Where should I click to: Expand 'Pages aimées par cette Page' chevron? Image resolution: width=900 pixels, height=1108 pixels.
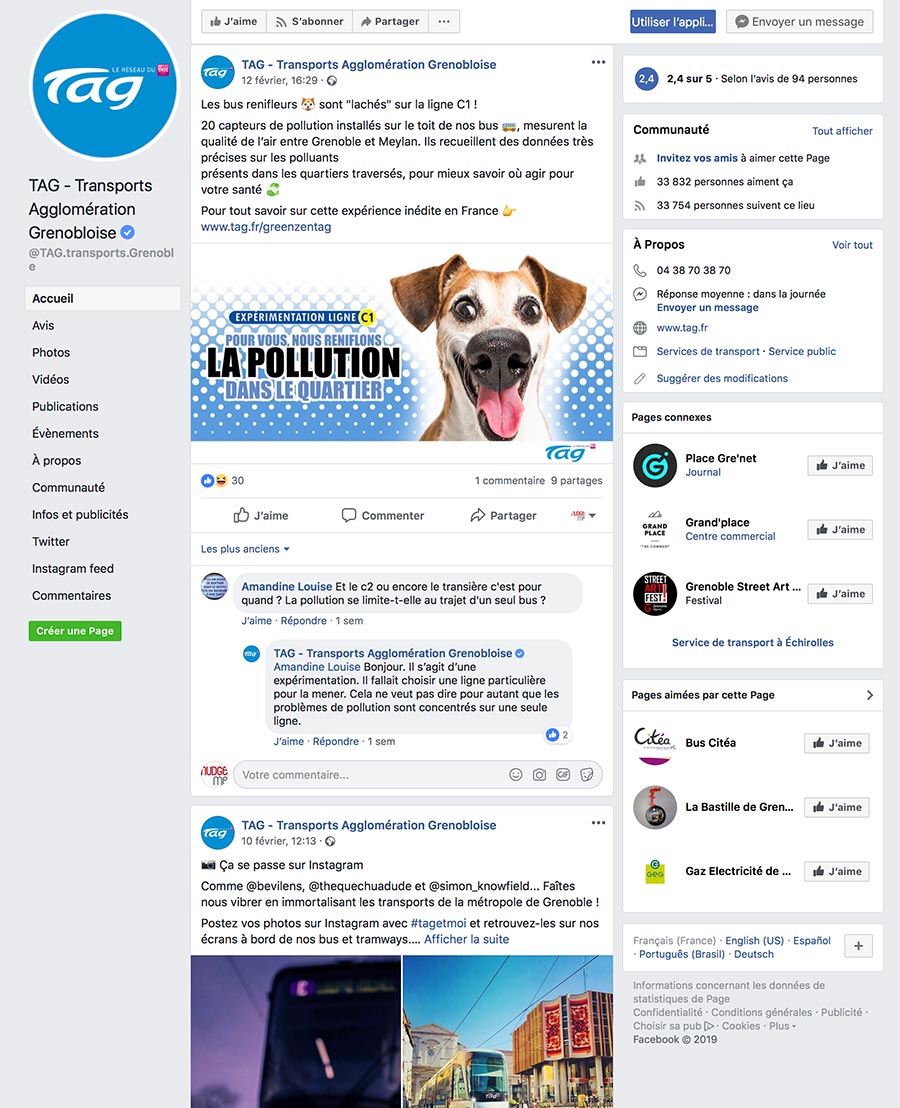point(870,695)
